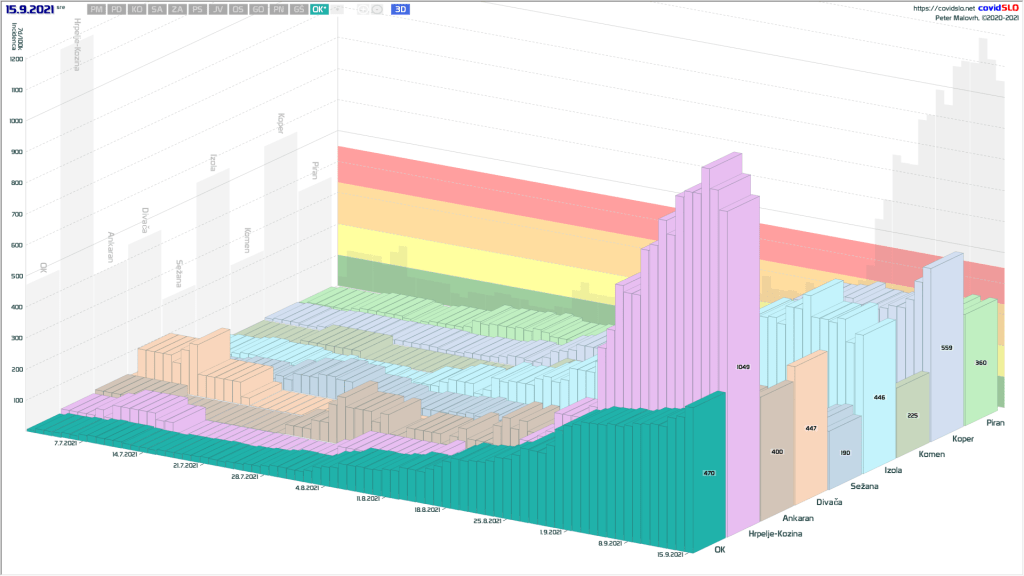Select the KO region button
The image size is (1024, 576).
(137, 9)
